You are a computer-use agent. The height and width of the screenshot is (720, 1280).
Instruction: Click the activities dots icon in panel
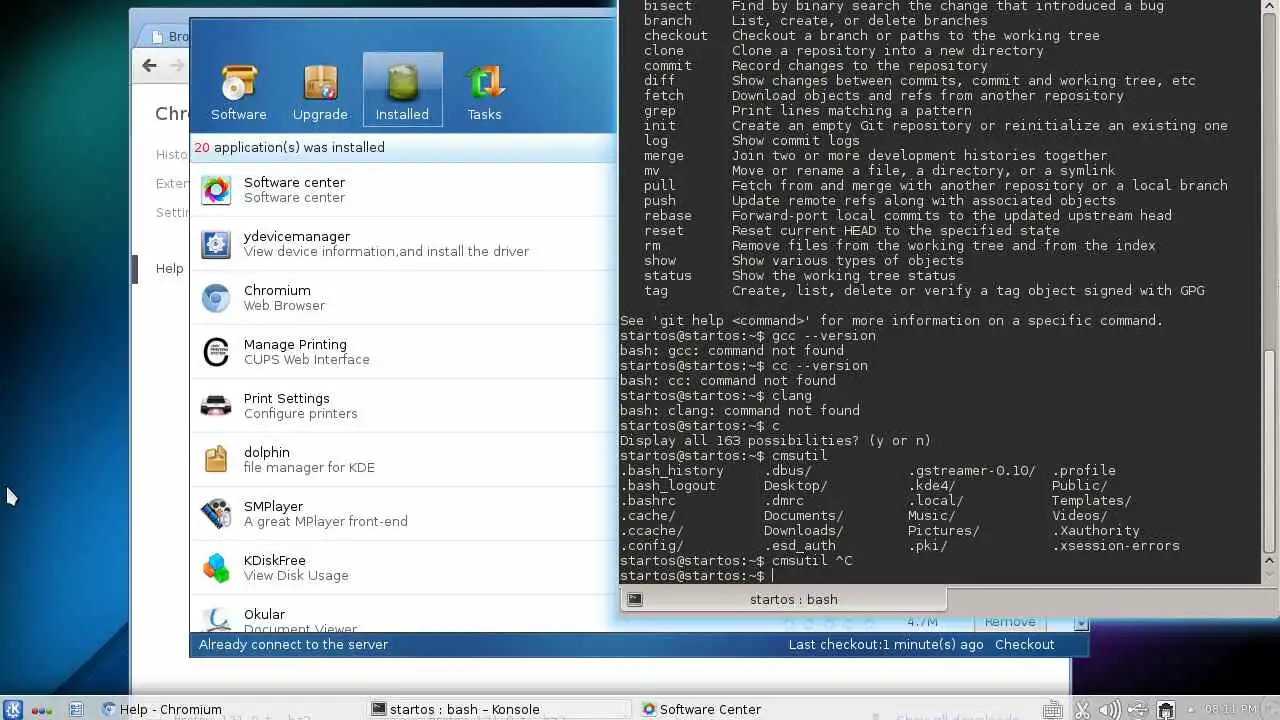click(x=42, y=710)
